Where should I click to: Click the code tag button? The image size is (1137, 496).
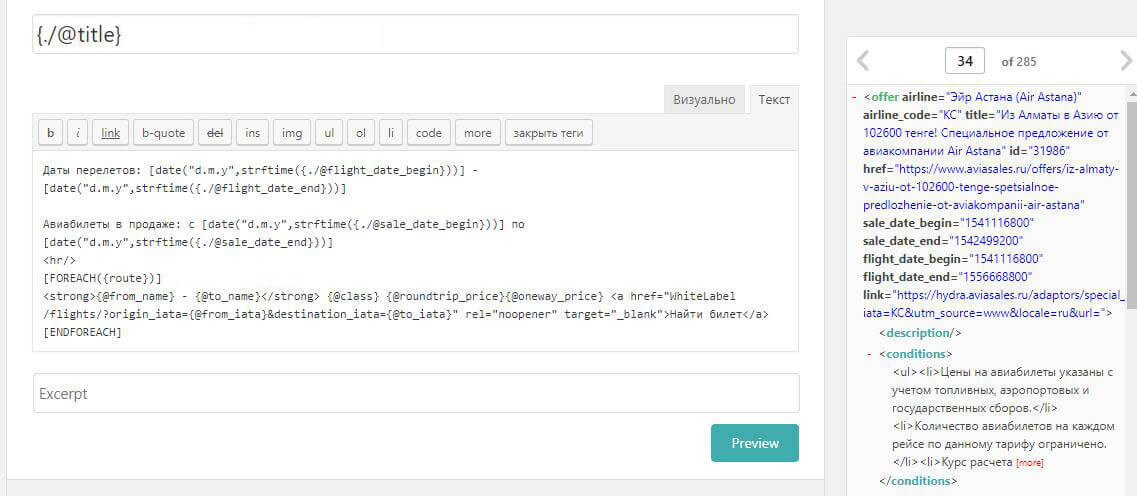[x=428, y=133]
